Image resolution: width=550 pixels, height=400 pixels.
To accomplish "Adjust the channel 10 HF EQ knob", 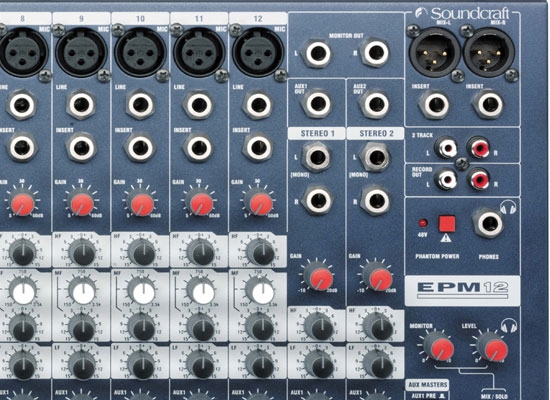I will pyautogui.click(x=141, y=252).
